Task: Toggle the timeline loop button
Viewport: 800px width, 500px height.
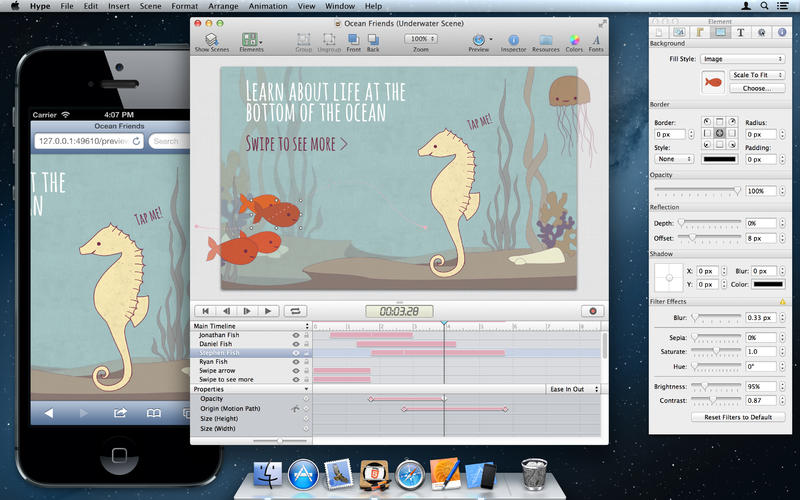Action: [295, 311]
